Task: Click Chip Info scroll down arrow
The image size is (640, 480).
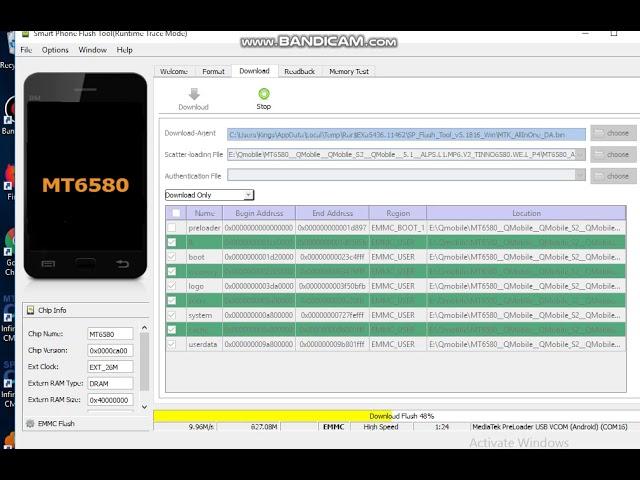Action: [x=144, y=407]
